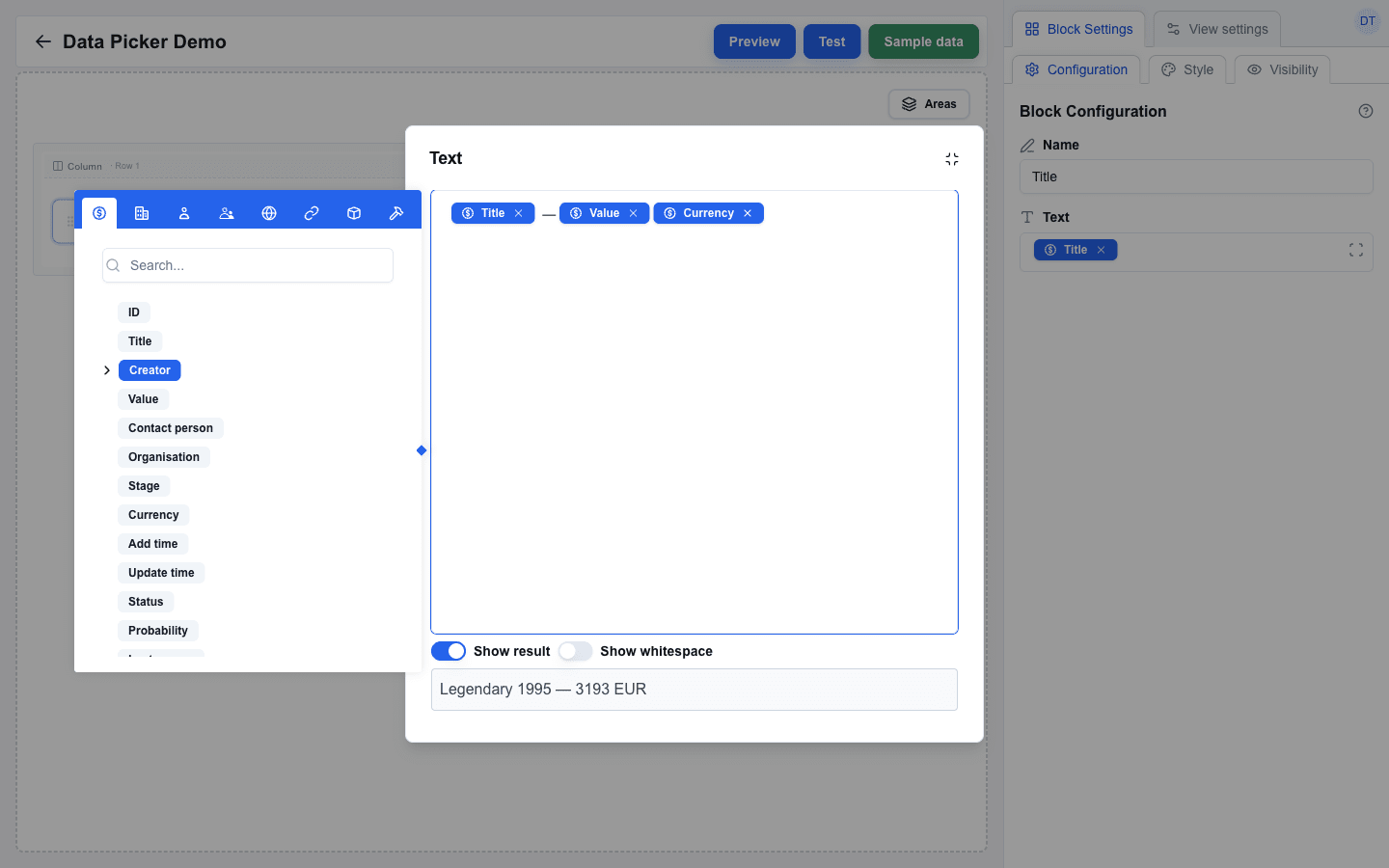Open the DT user avatar
The height and width of the screenshot is (868, 1389).
(x=1368, y=21)
